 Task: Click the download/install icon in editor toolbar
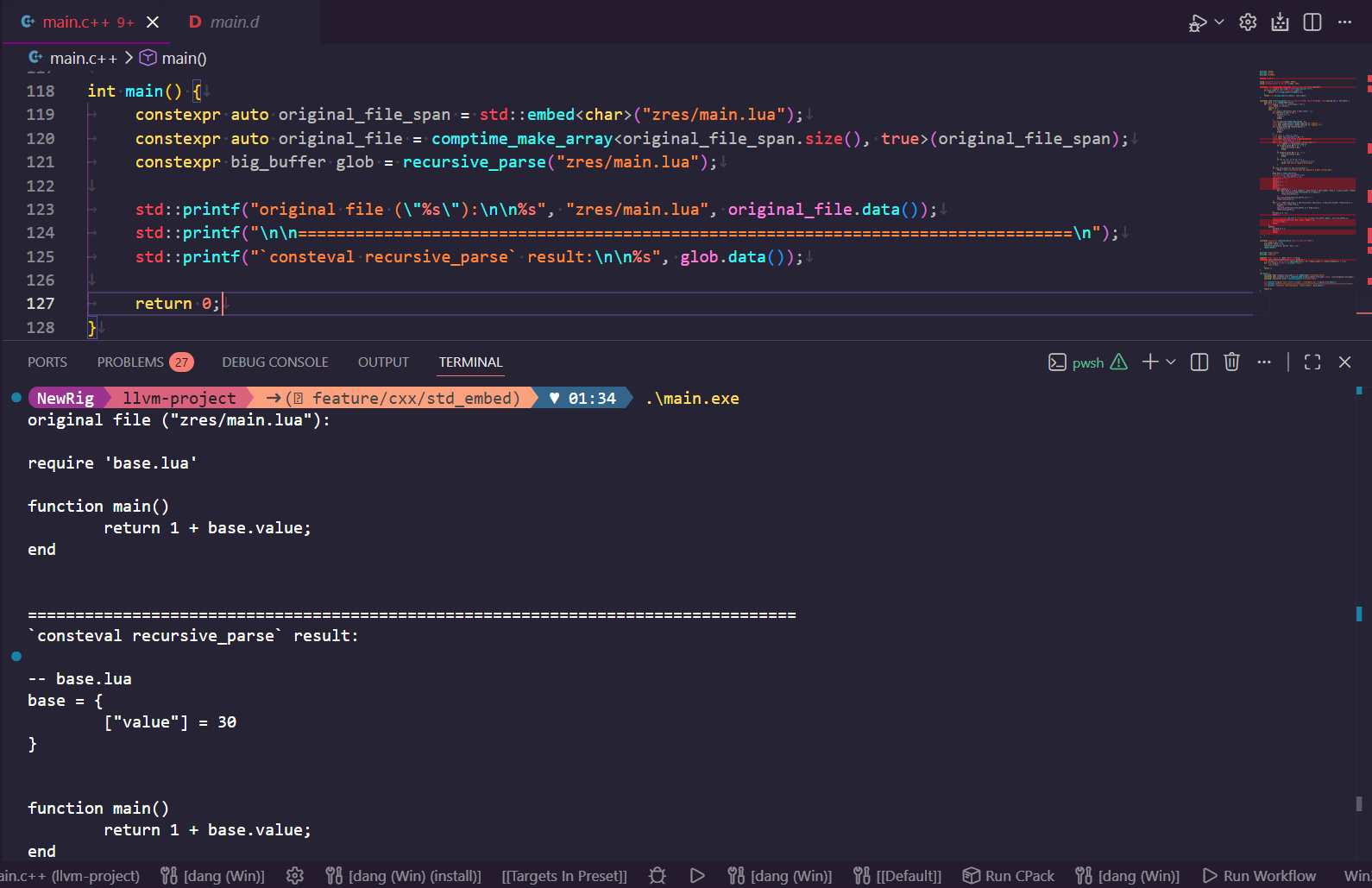(x=1280, y=22)
